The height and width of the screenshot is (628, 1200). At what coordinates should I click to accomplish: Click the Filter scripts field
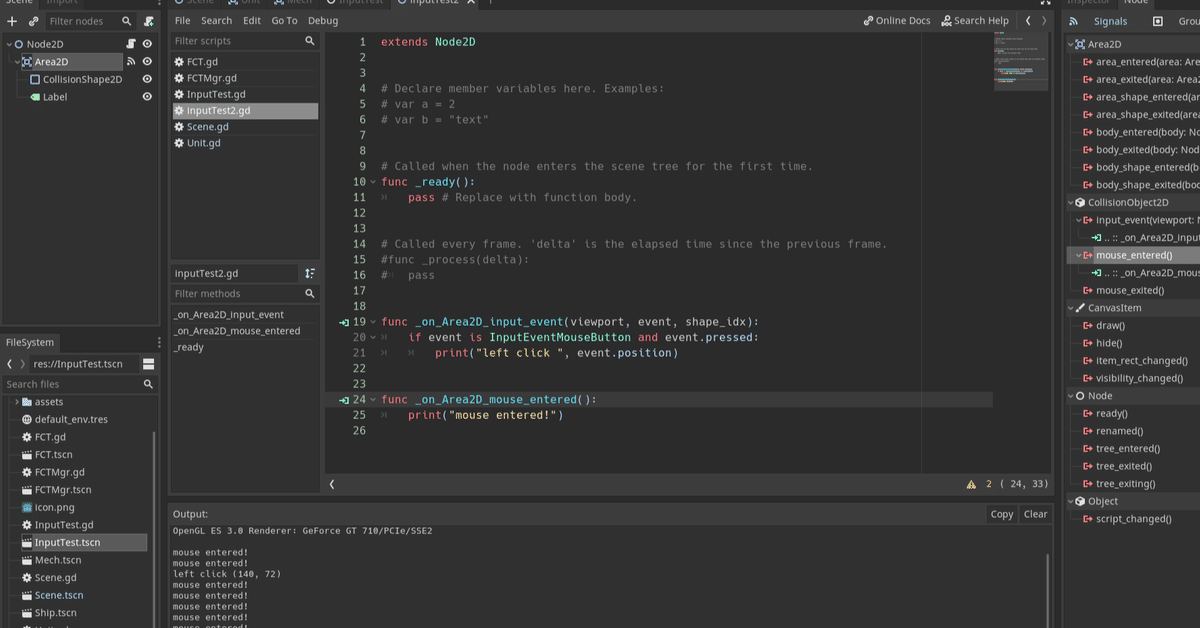pos(244,41)
